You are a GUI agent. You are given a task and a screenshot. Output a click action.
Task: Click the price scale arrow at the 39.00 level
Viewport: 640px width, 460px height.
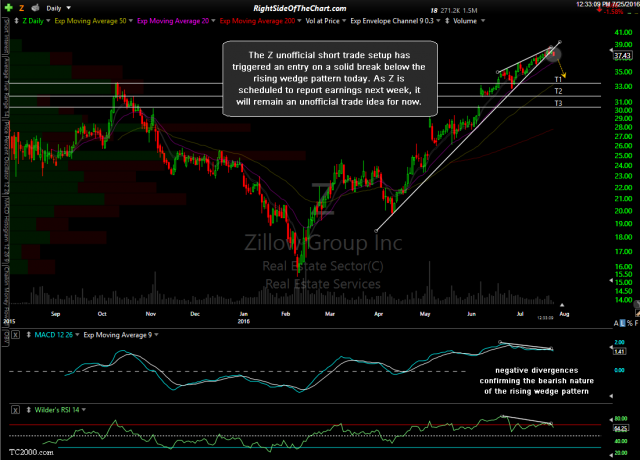coord(611,50)
